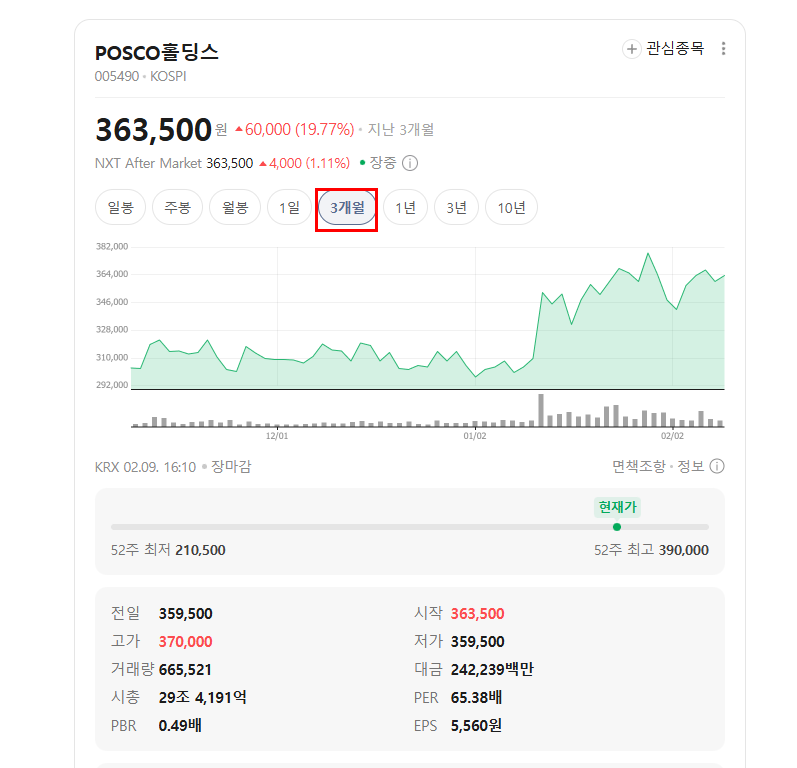Add POSCO홀딩스 to 관심종목 watchlist
This screenshot has height=768, width=797.
coord(663,49)
